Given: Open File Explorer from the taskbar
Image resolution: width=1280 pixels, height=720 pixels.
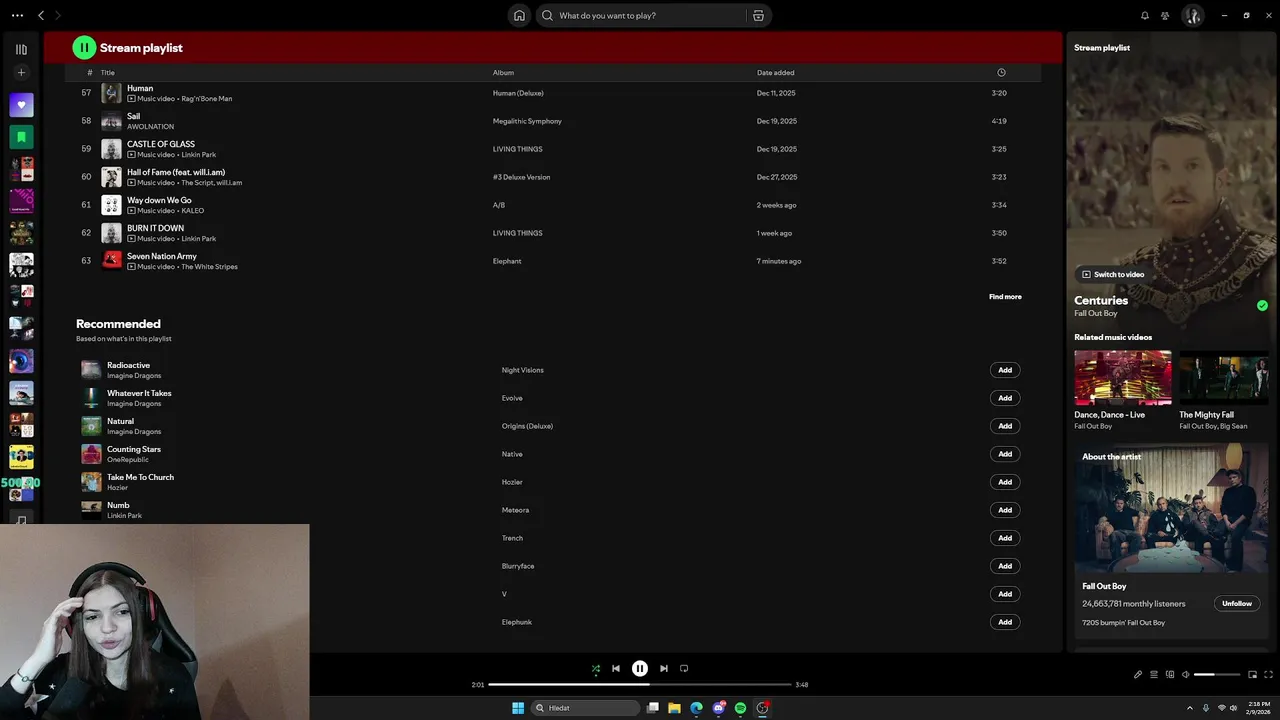Looking at the screenshot, I should pyautogui.click(x=675, y=708).
